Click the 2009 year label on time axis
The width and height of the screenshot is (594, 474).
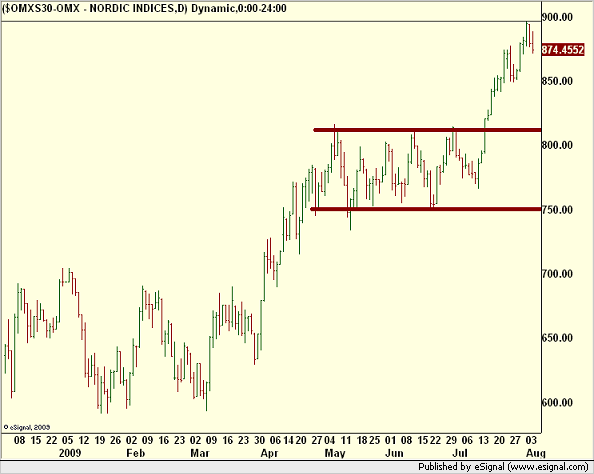pyautogui.click(x=70, y=453)
